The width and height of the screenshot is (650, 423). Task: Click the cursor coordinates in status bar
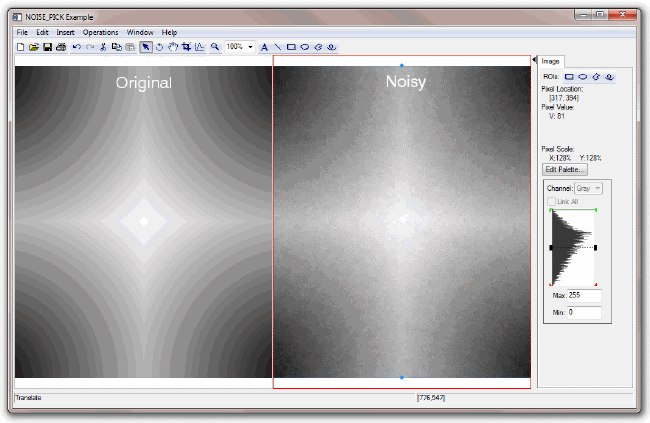point(431,398)
